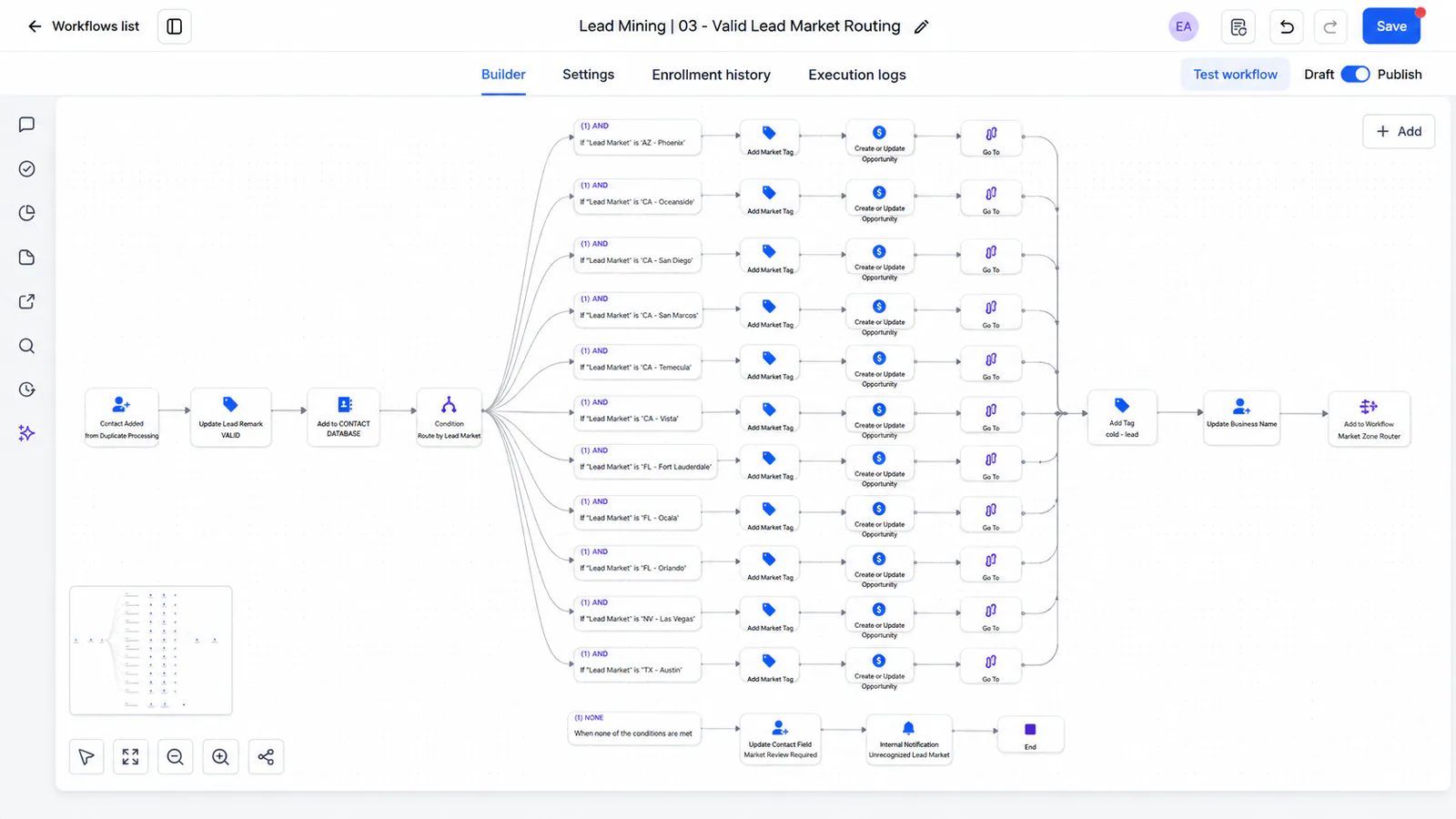Switch to the Builder tab

pyautogui.click(x=503, y=75)
